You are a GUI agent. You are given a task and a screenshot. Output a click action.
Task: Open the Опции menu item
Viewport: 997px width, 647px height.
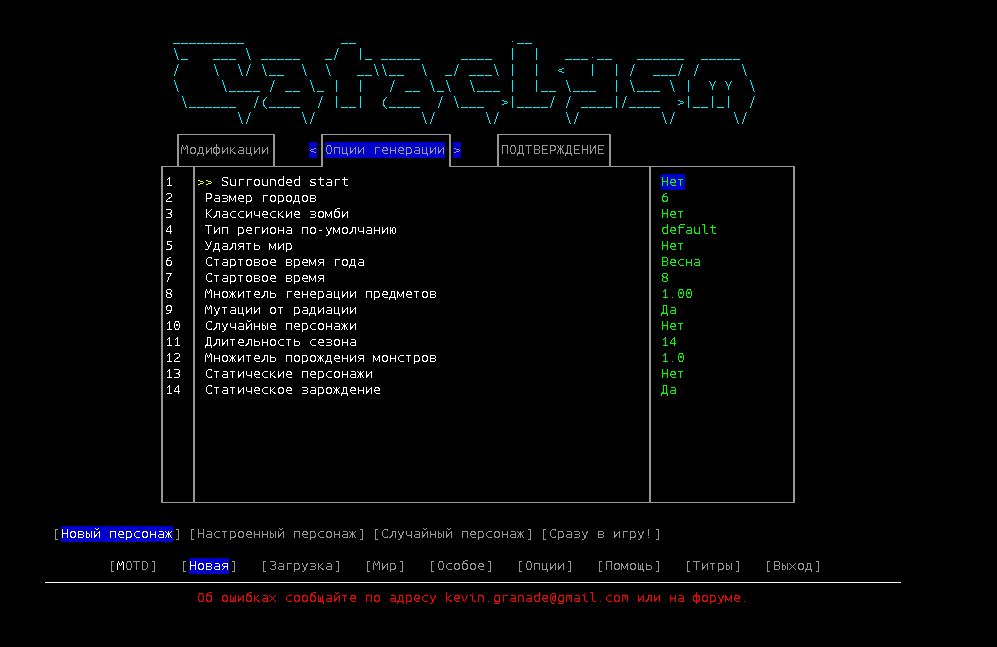(545, 566)
